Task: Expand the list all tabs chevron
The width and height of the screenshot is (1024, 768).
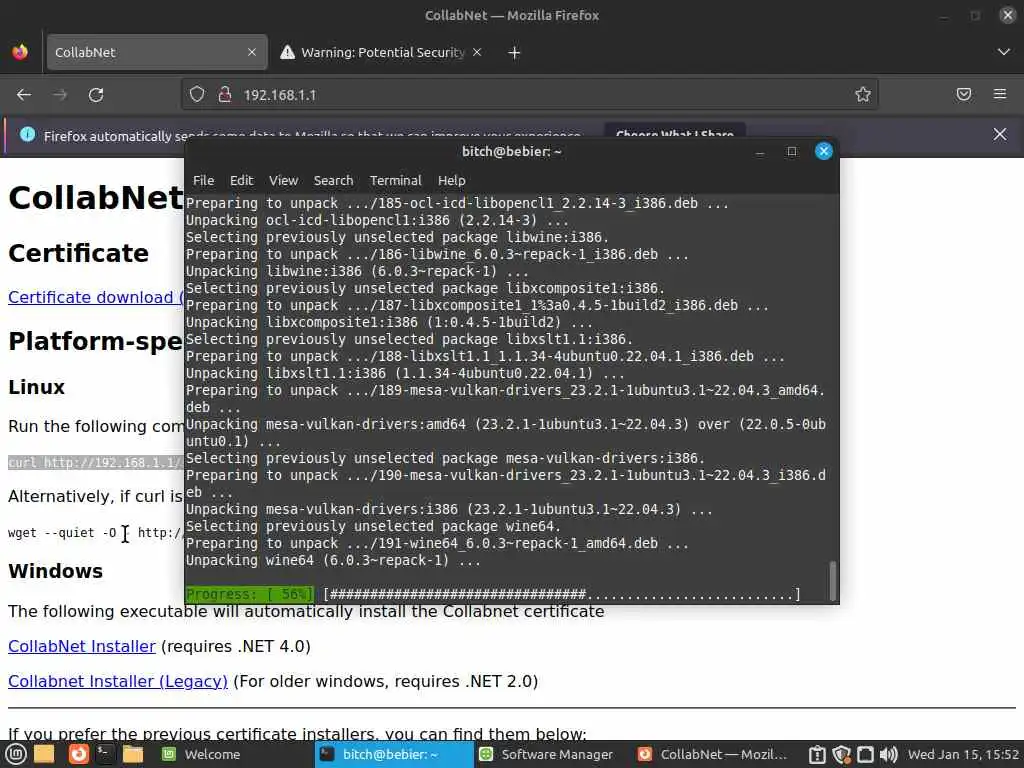Action: (1004, 52)
